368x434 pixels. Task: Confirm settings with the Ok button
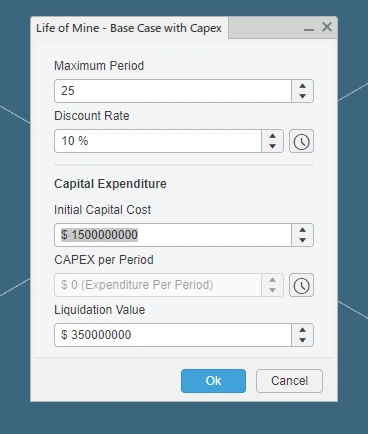(x=213, y=381)
